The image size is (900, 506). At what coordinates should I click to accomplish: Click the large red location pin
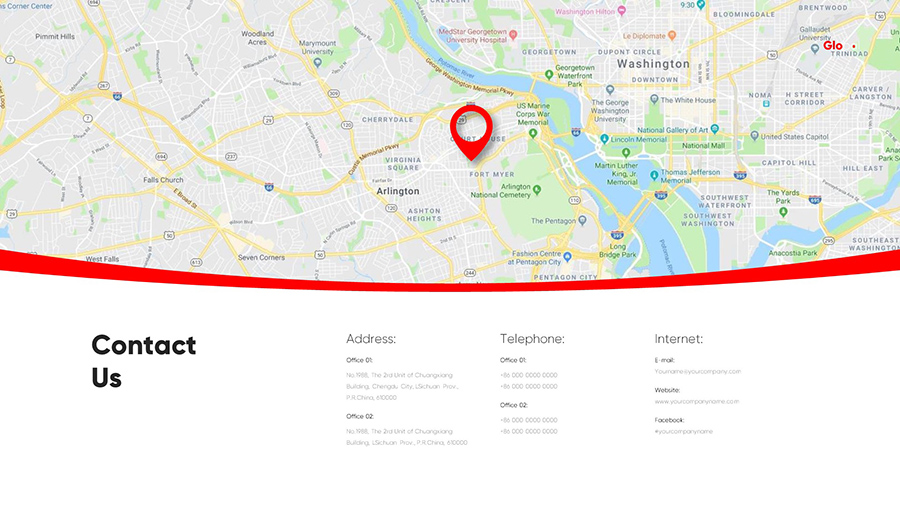pos(471,132)
